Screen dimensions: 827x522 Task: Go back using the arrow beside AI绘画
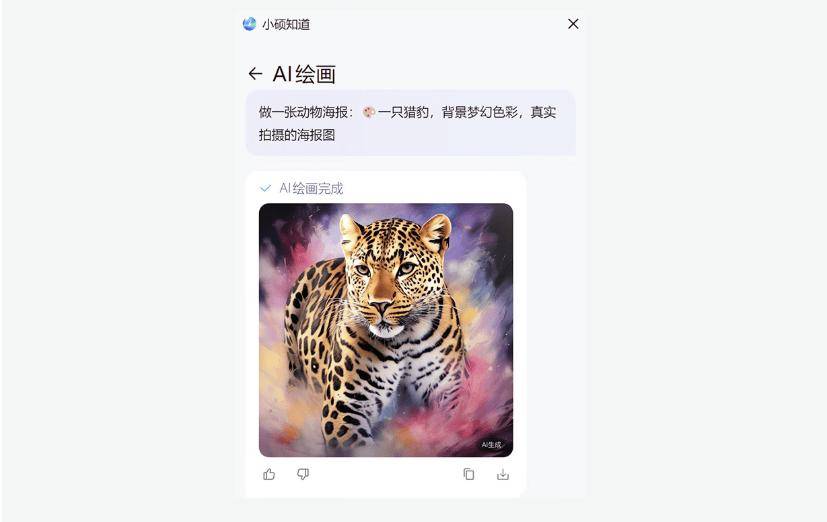click(255, 73)
